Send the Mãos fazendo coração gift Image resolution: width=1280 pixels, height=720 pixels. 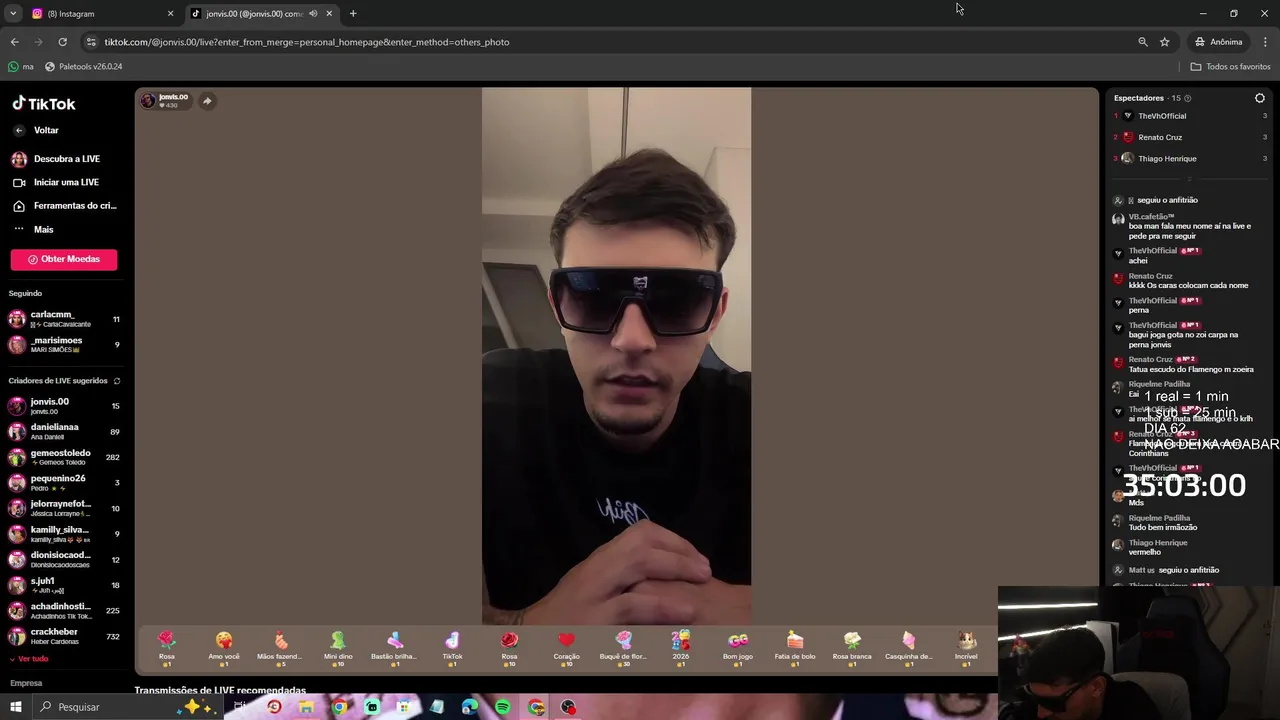point(280,648)
